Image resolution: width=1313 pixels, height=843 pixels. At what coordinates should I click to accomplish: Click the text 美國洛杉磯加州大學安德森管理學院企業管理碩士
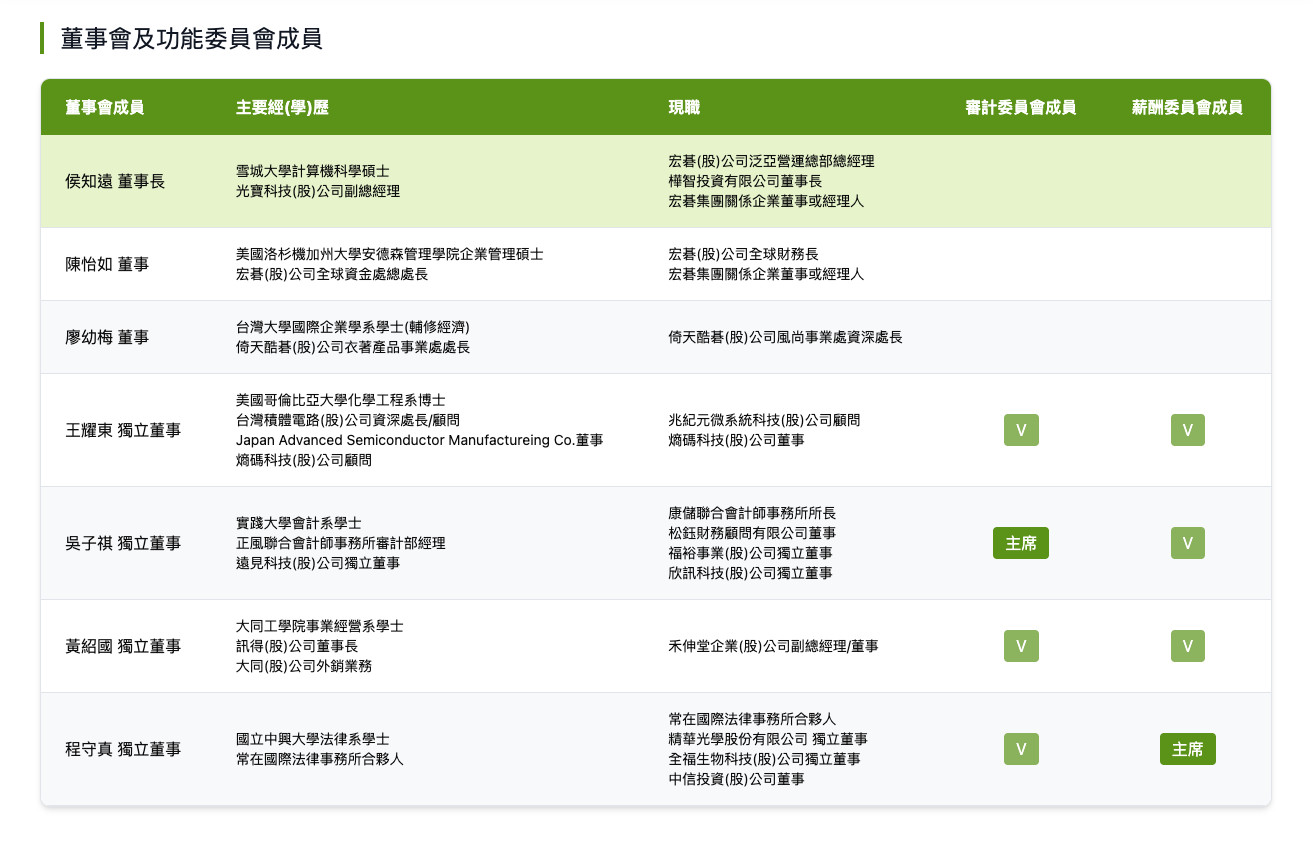point(390,254)
